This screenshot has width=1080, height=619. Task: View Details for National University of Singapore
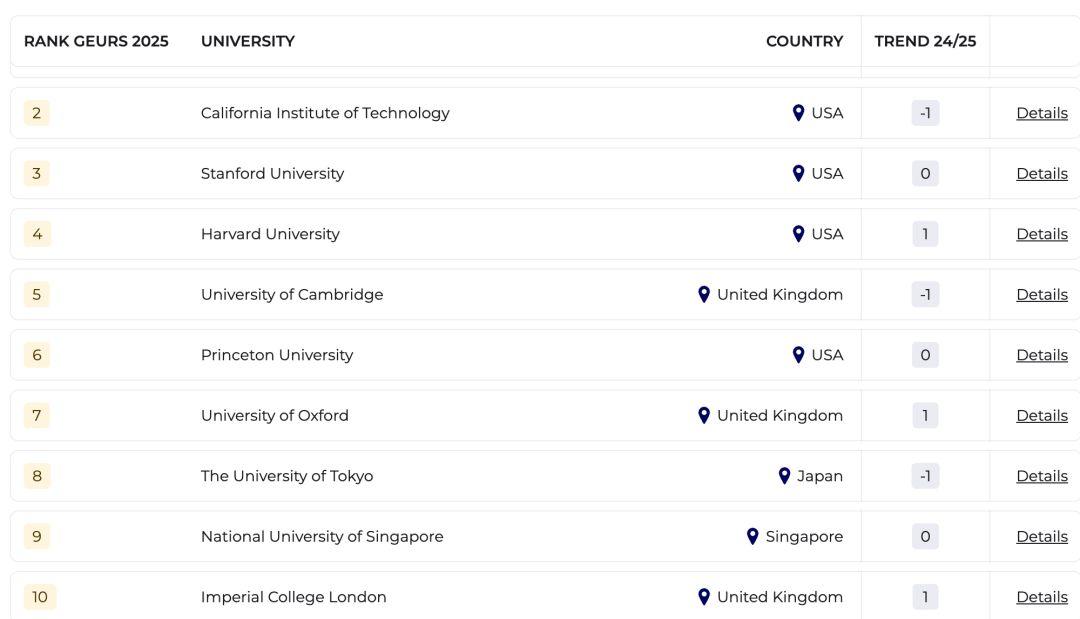[x=1041, y=536]
